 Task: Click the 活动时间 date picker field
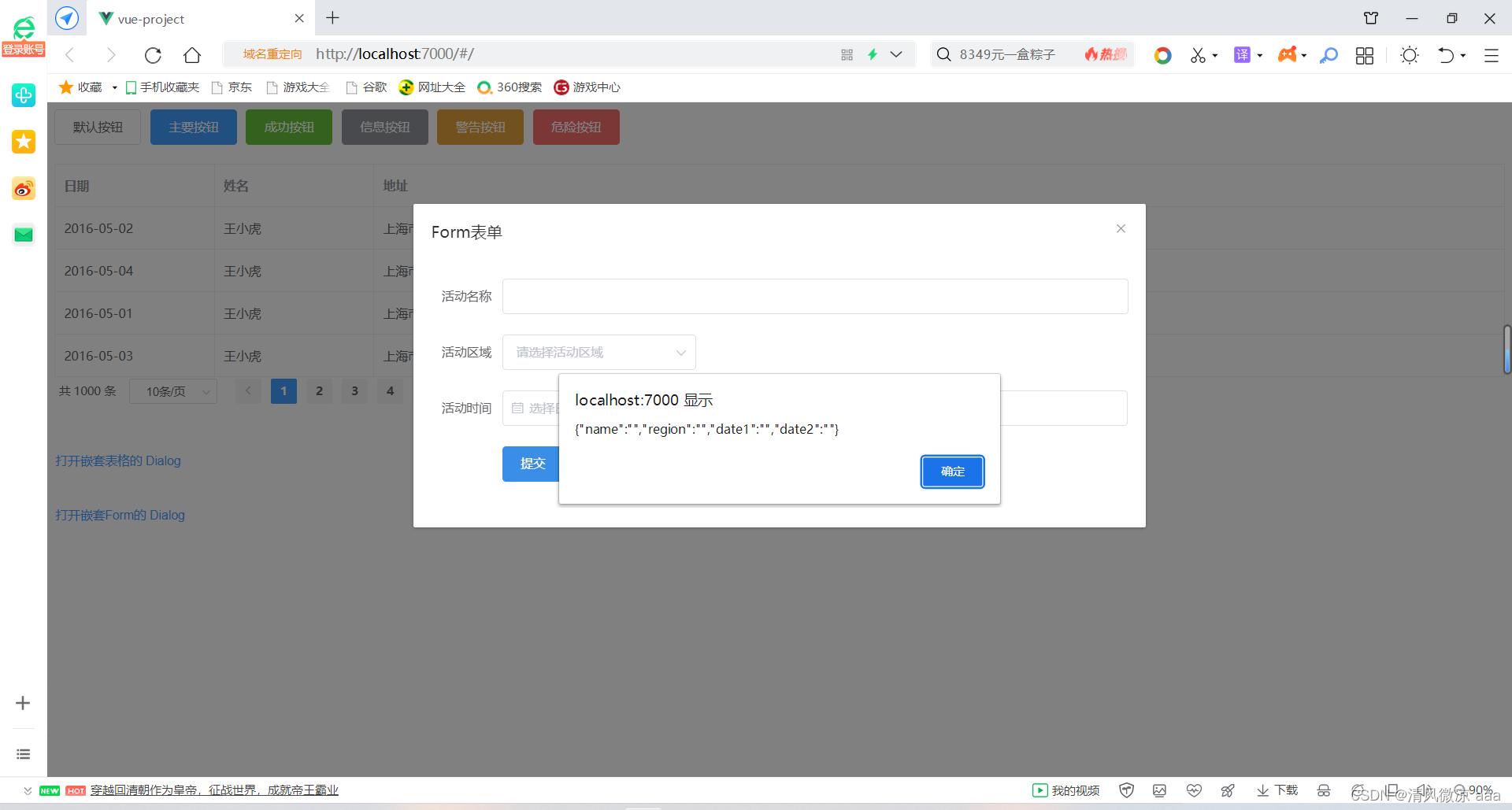click(531, 408)
